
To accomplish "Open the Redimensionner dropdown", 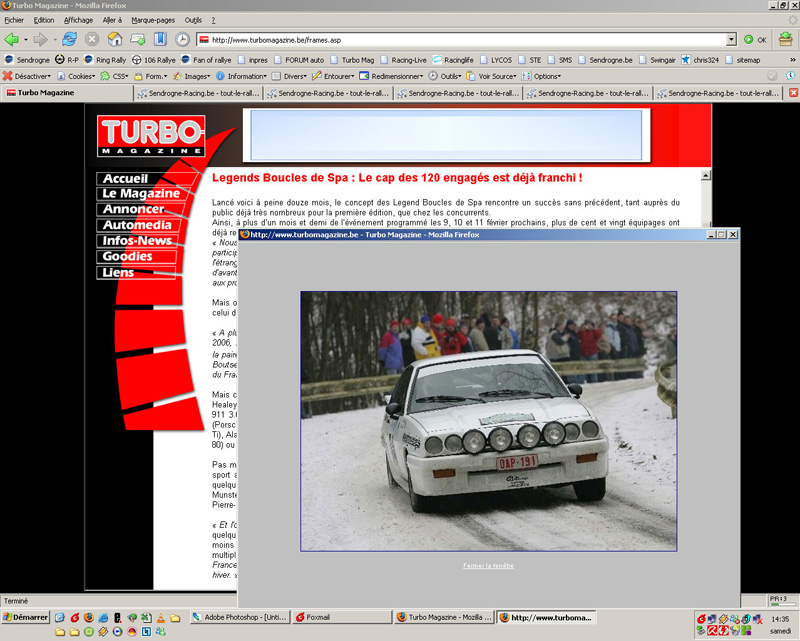I will point(391,76).
